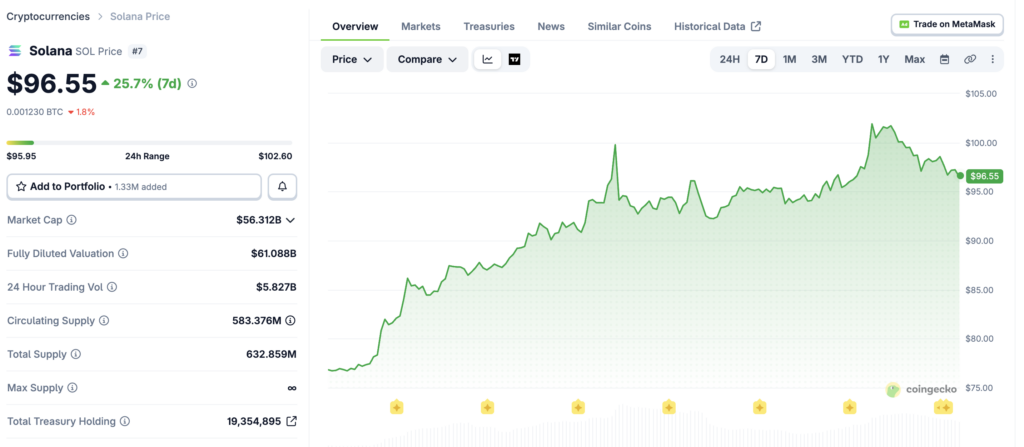This screenshot has width=1024, height=447.
Task: Expand Market Cap chevron
Action: 291,220
